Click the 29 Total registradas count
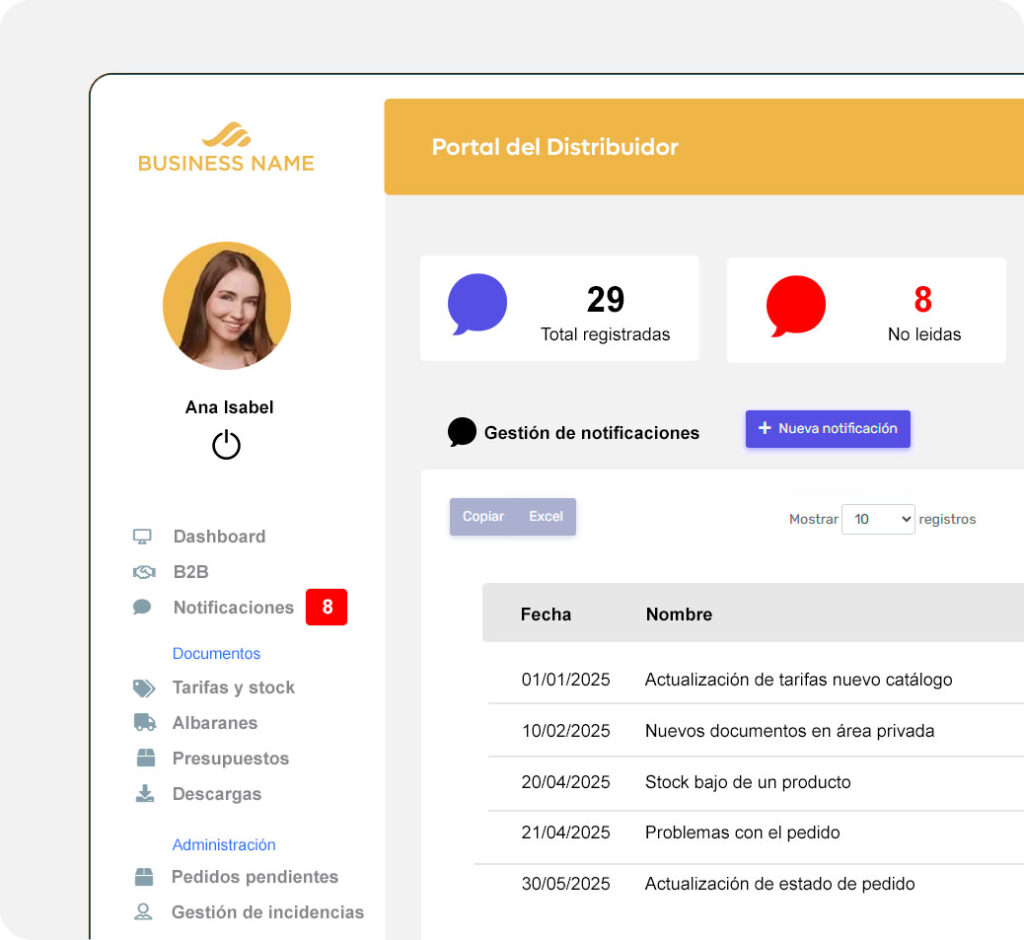Viewport: 1024px width, 940px height. click(605, 300)
